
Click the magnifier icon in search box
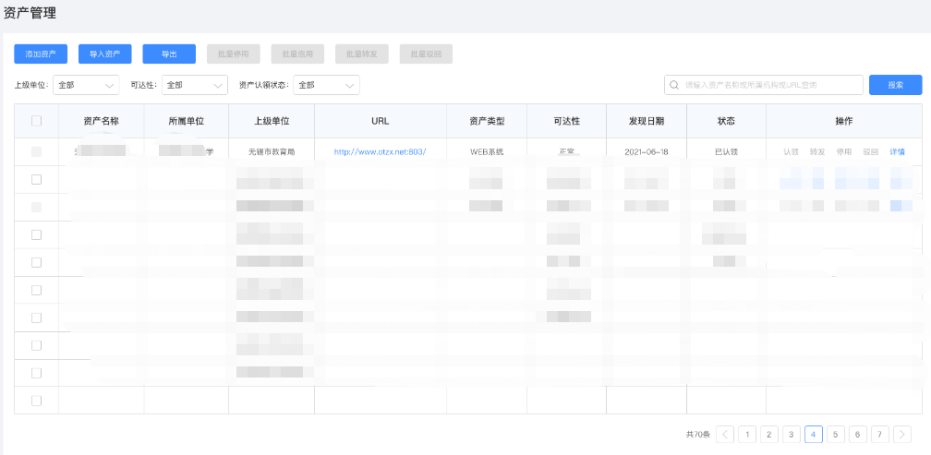pyautogui.click(x=675, y=85)
